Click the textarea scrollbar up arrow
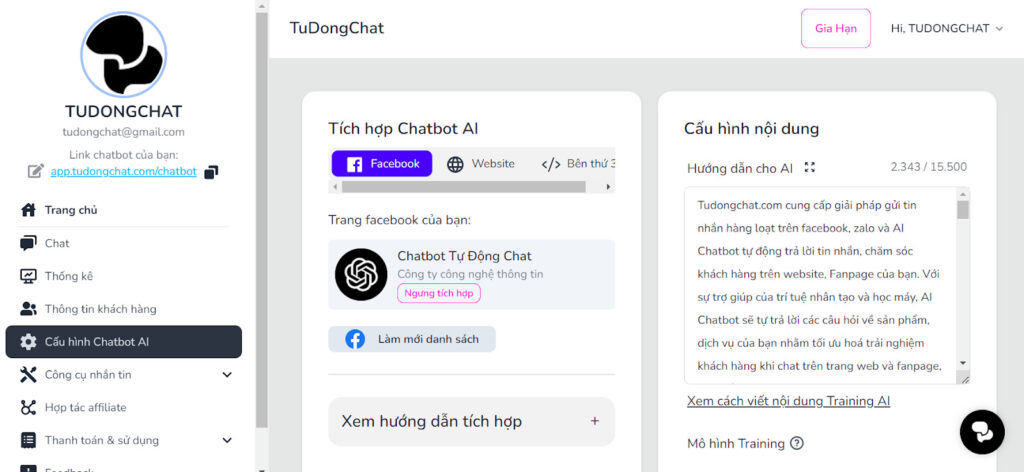The image size is (1024, 472). click(x=963, y=194)
